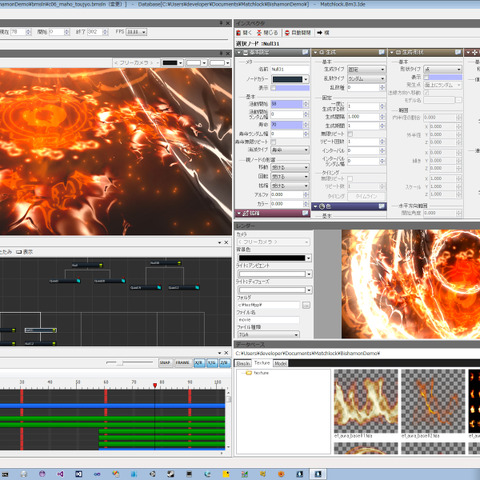480x480 pixels.
Task: Open the parent node 回転 influence dropdown
Action: 290,176
